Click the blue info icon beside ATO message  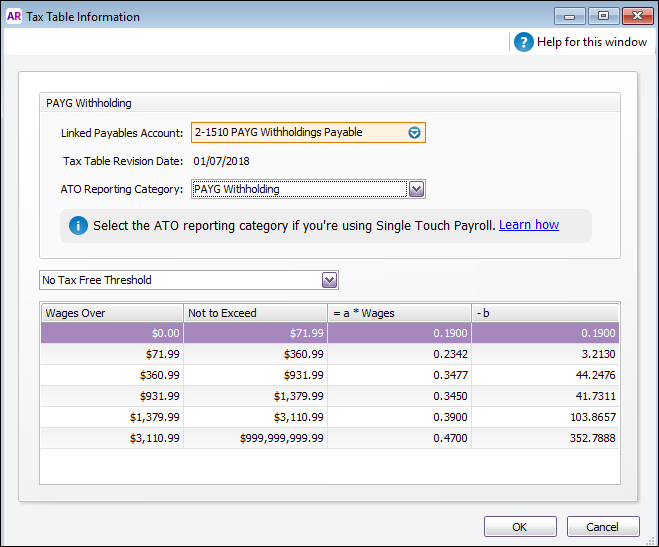(78, 226)
